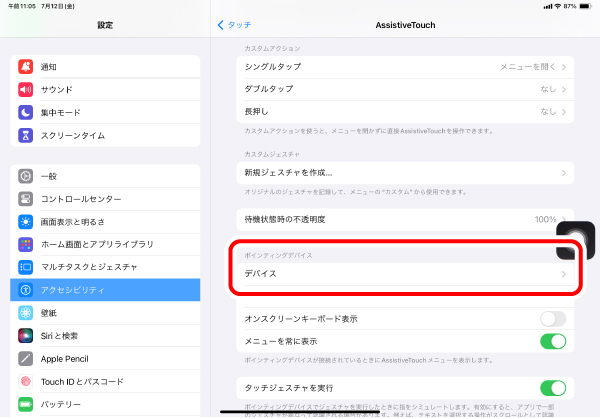Open 新規ジェスチャを作成 row
Screen dimensions: 600x419
pyautogui.click(x=407, y=173)
